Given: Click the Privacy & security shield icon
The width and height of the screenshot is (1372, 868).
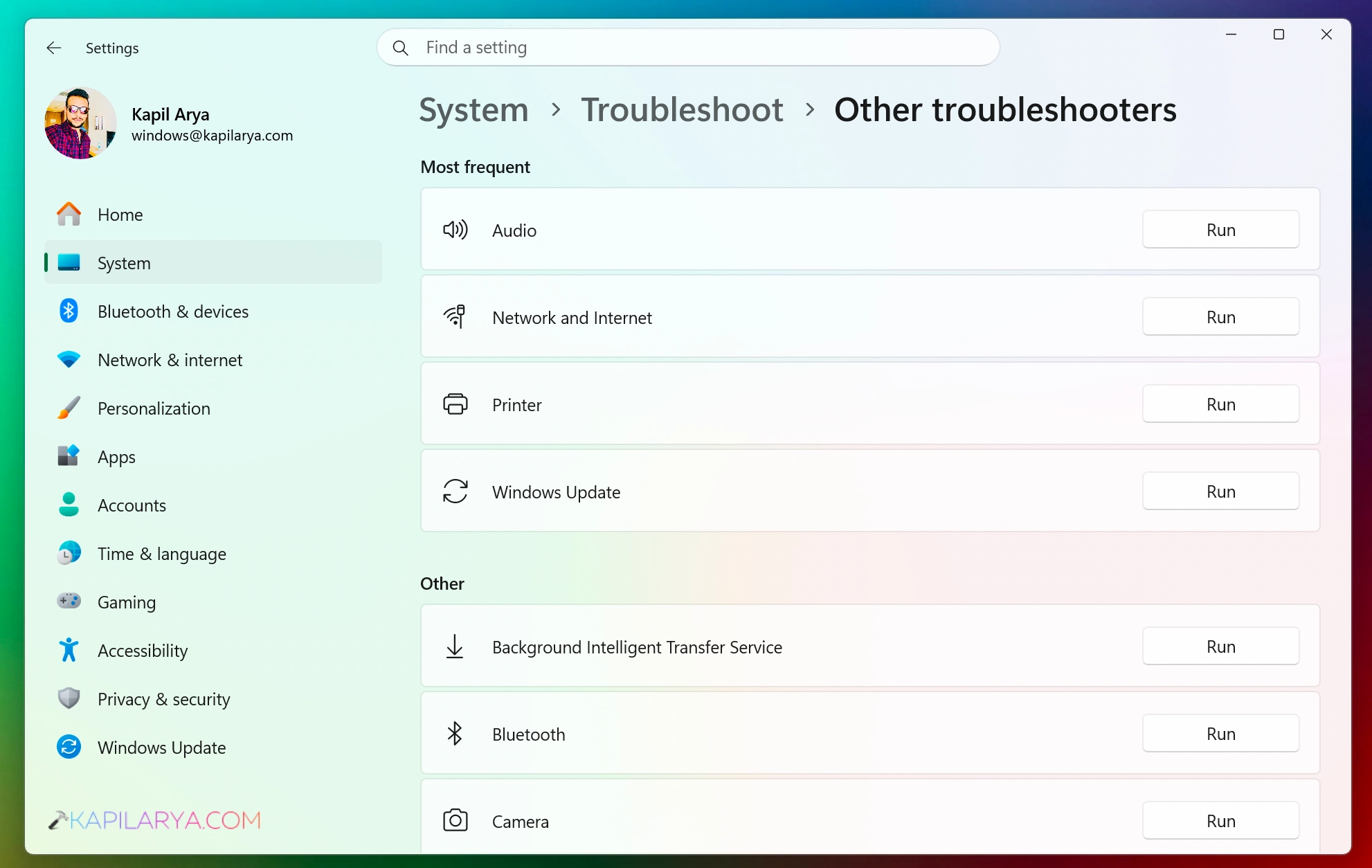Looking at the screenshot, I should [x=69, y=698].
